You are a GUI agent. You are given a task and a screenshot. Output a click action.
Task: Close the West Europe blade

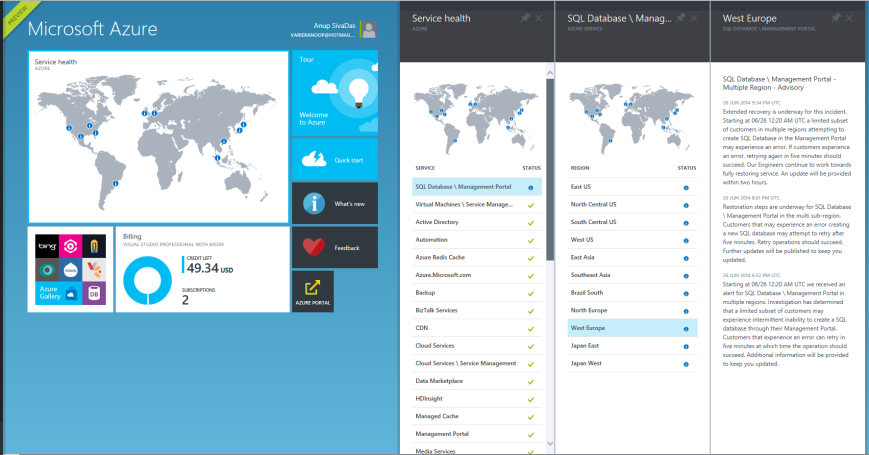[x=849, y=18]
